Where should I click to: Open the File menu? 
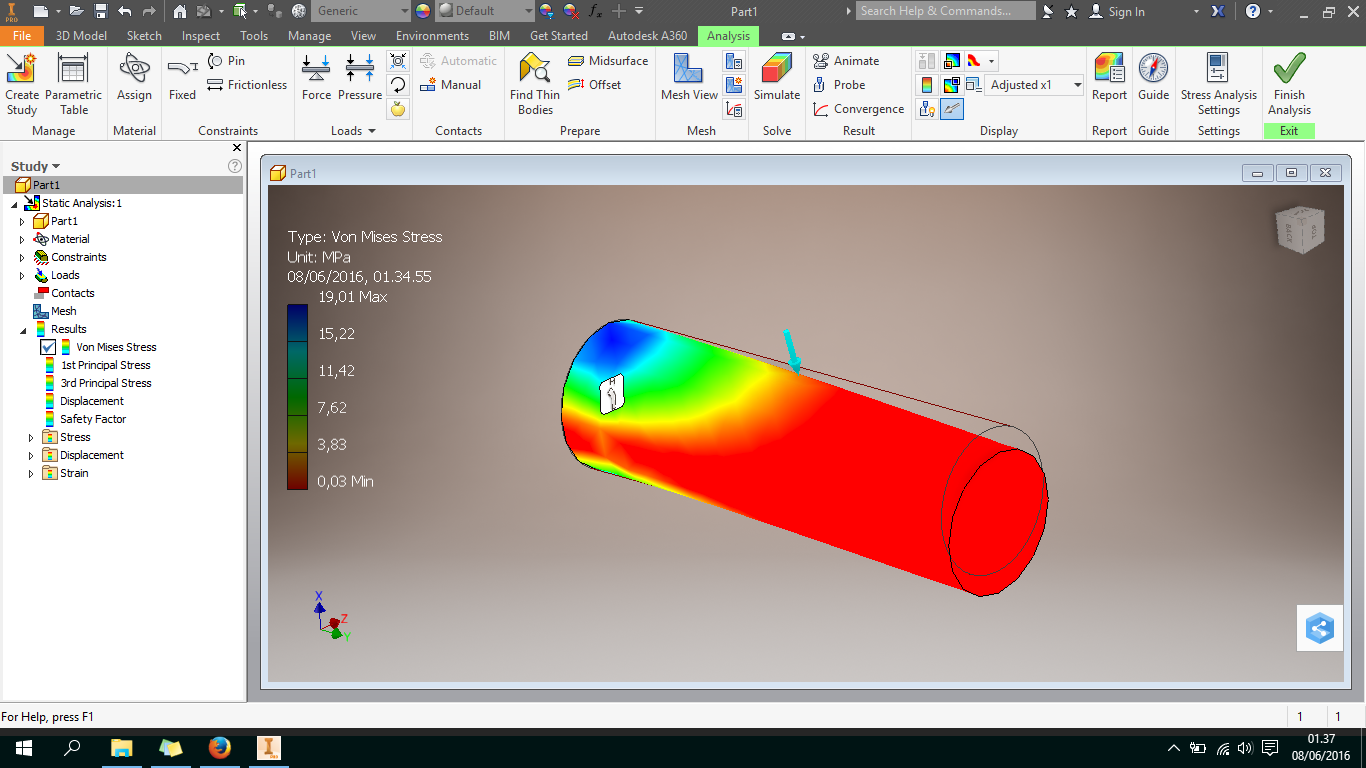click(21, 36)
